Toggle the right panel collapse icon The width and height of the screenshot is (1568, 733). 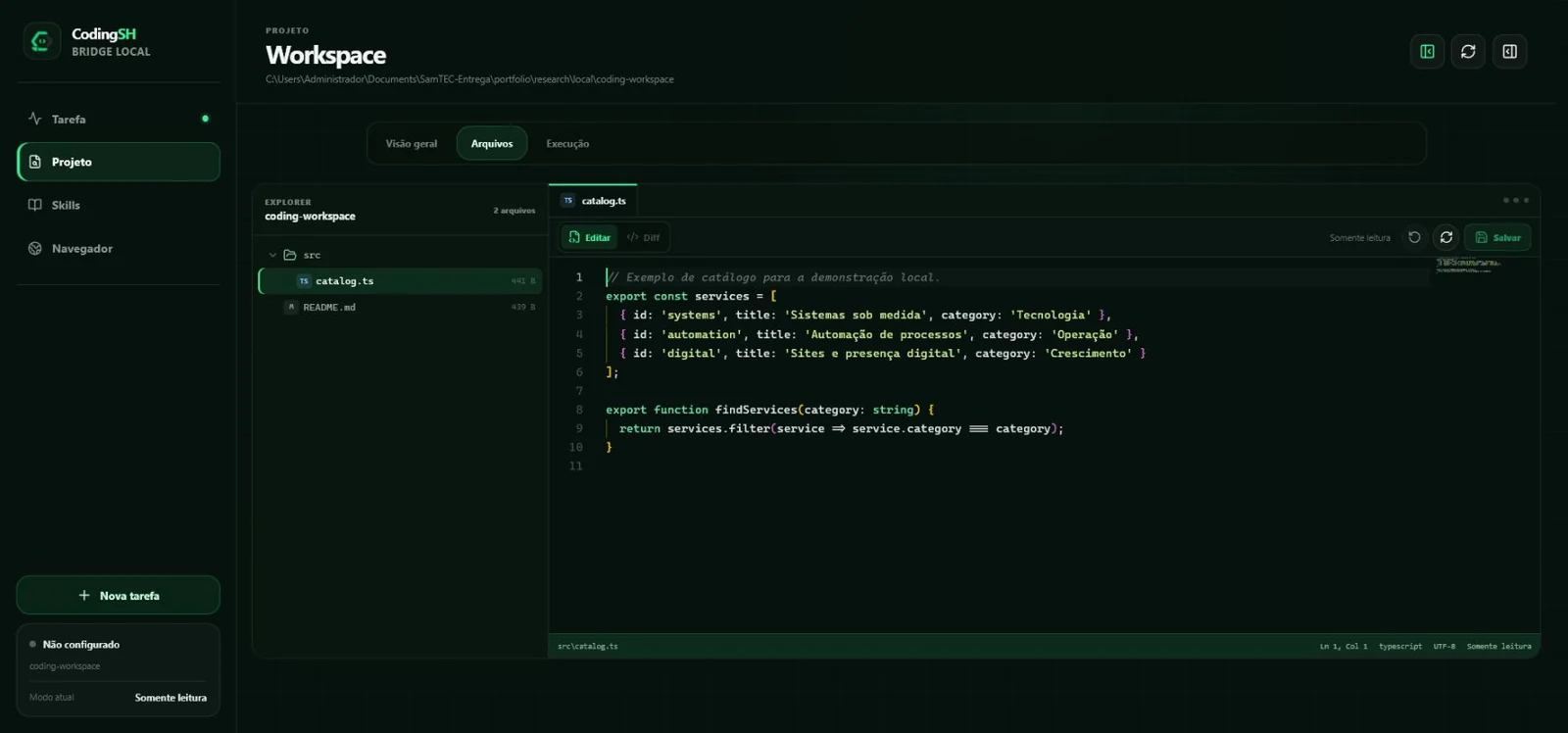click(x=1509, y=51)
